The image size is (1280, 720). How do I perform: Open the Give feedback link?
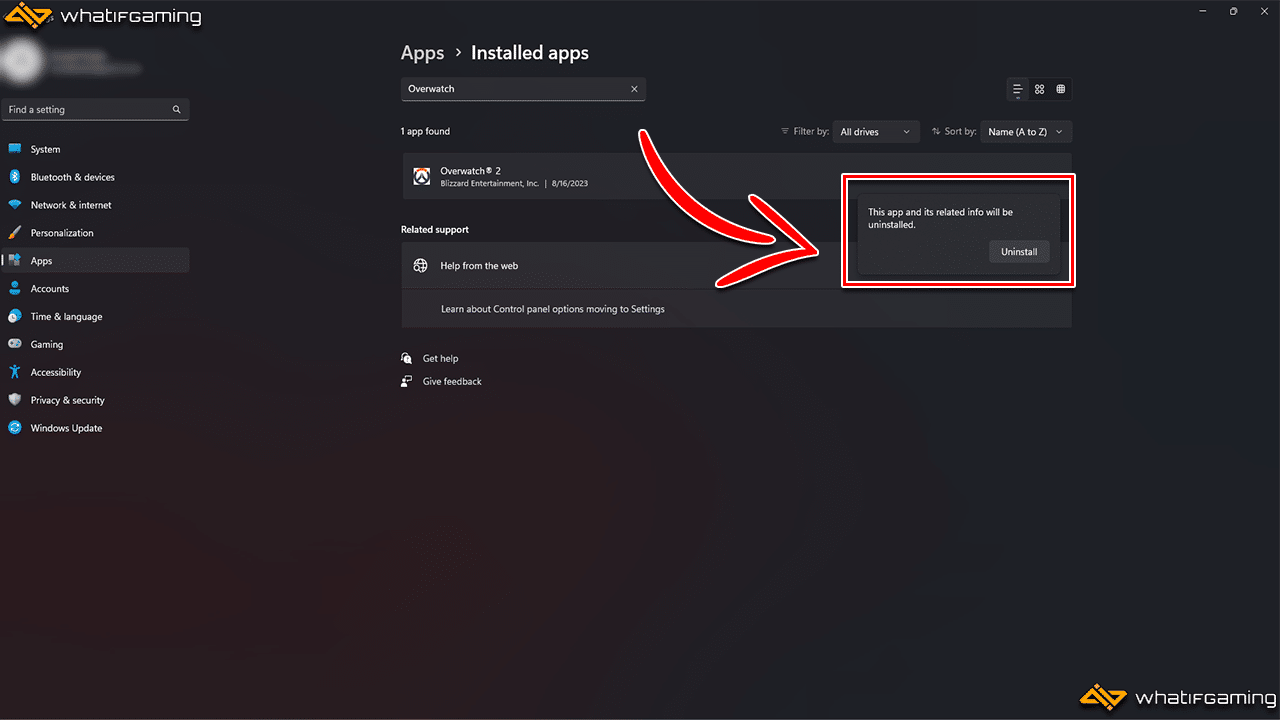(452, 381)
